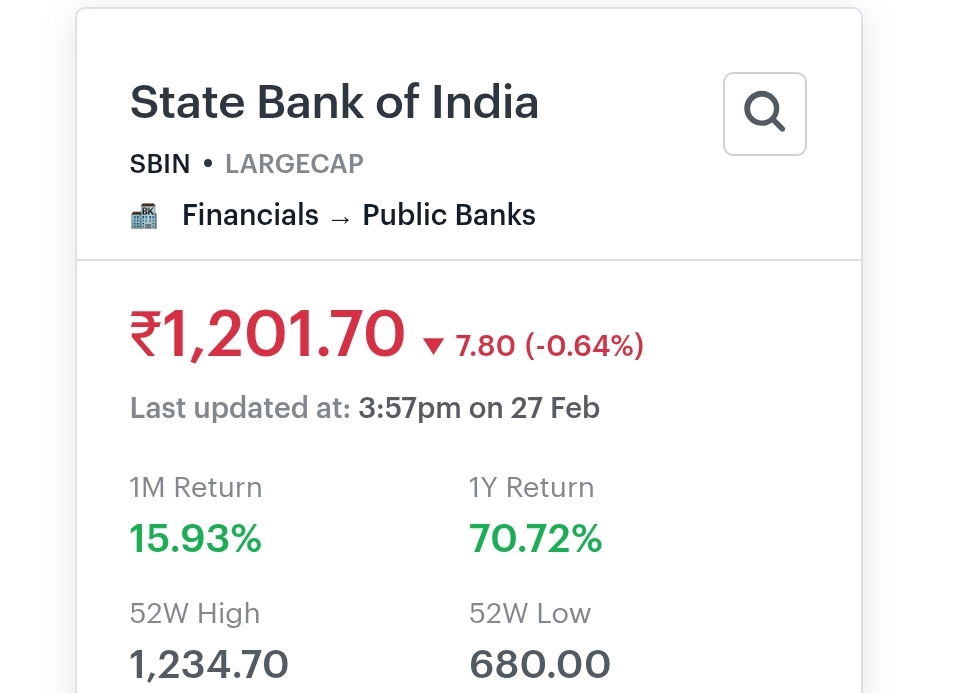Viewport: 964px width, 693px height.
Task: Click the red down-triangle price change indicator
Action: (433, 346)
